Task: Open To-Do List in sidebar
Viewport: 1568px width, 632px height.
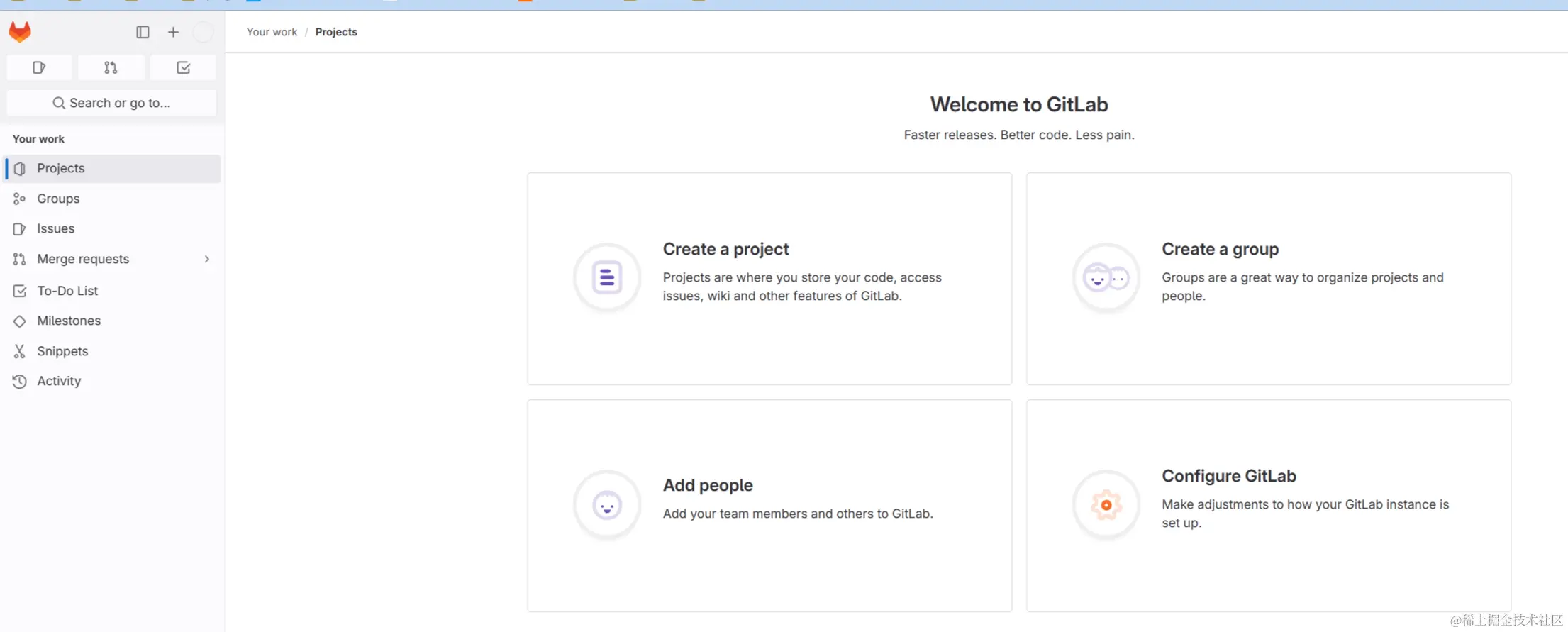Action: 113,291
